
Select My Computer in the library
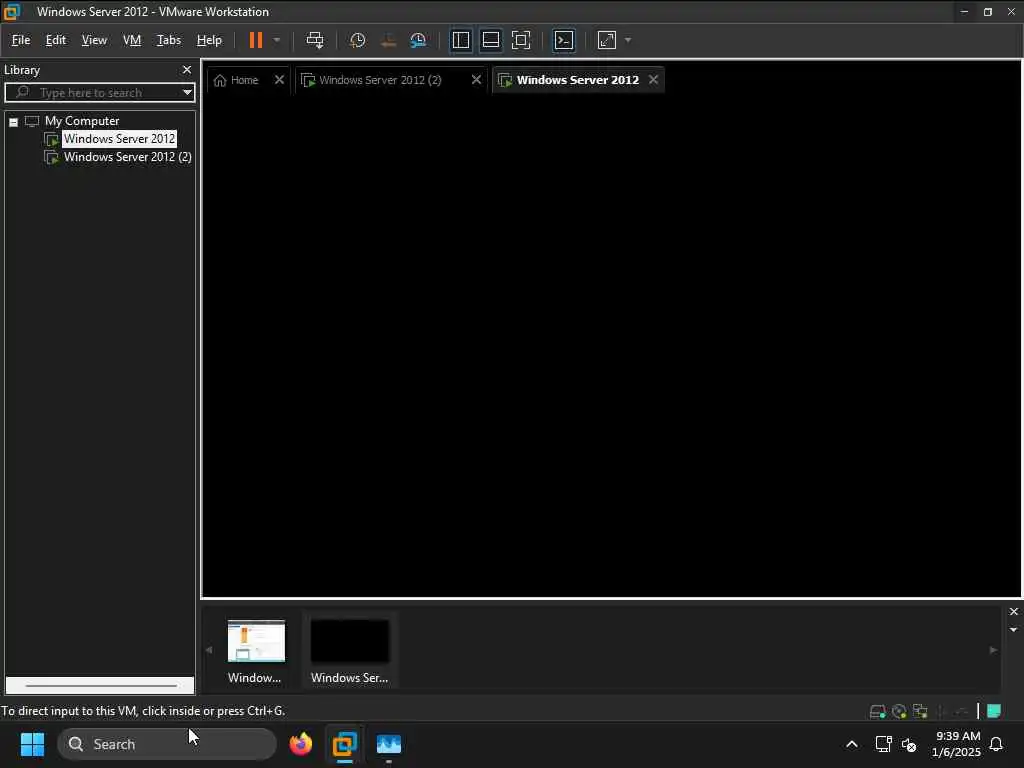(82, 121)
